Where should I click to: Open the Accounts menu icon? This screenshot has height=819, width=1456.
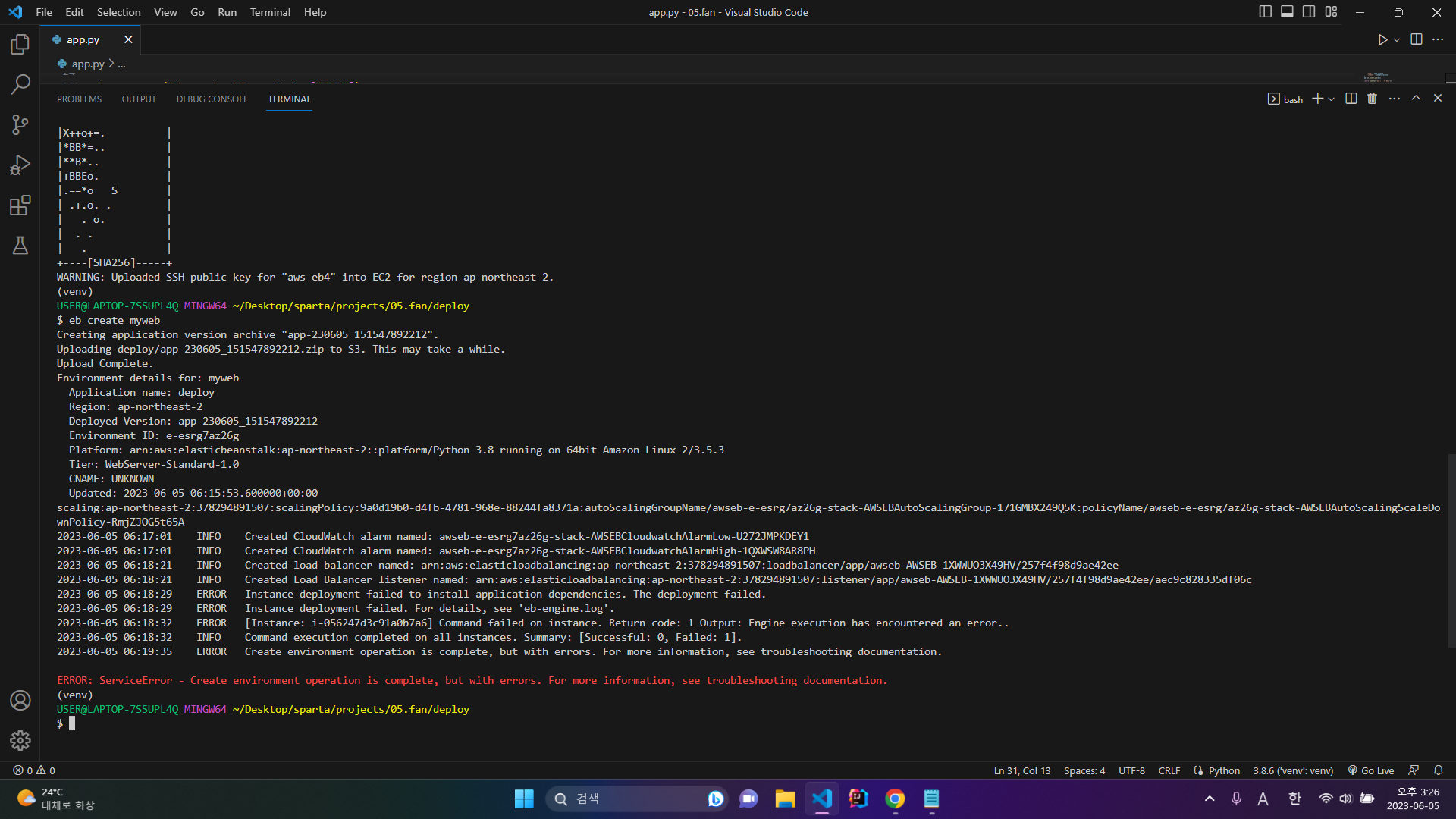20,700
